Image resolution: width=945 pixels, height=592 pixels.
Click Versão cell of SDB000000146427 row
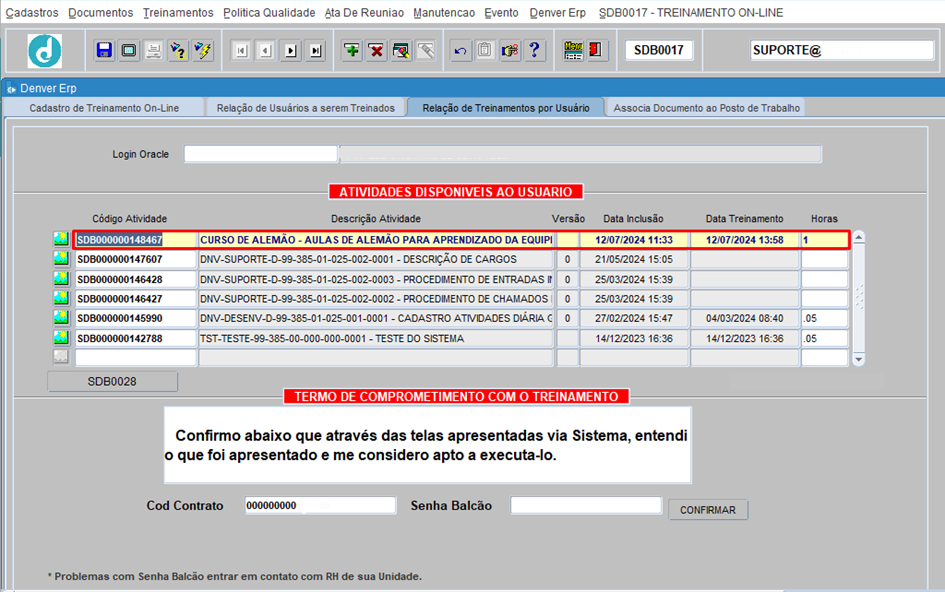tap(567, 298)
